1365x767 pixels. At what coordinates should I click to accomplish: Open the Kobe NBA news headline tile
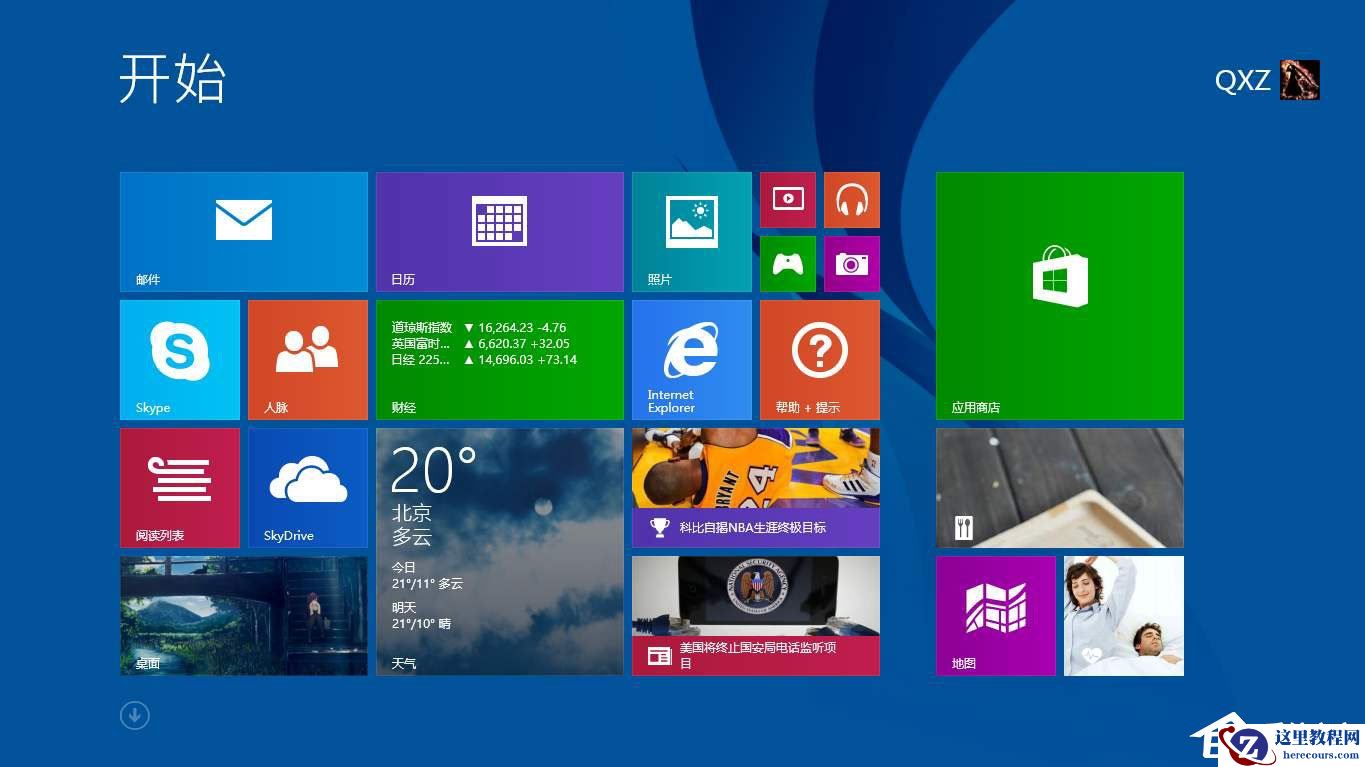pos(755,487)
